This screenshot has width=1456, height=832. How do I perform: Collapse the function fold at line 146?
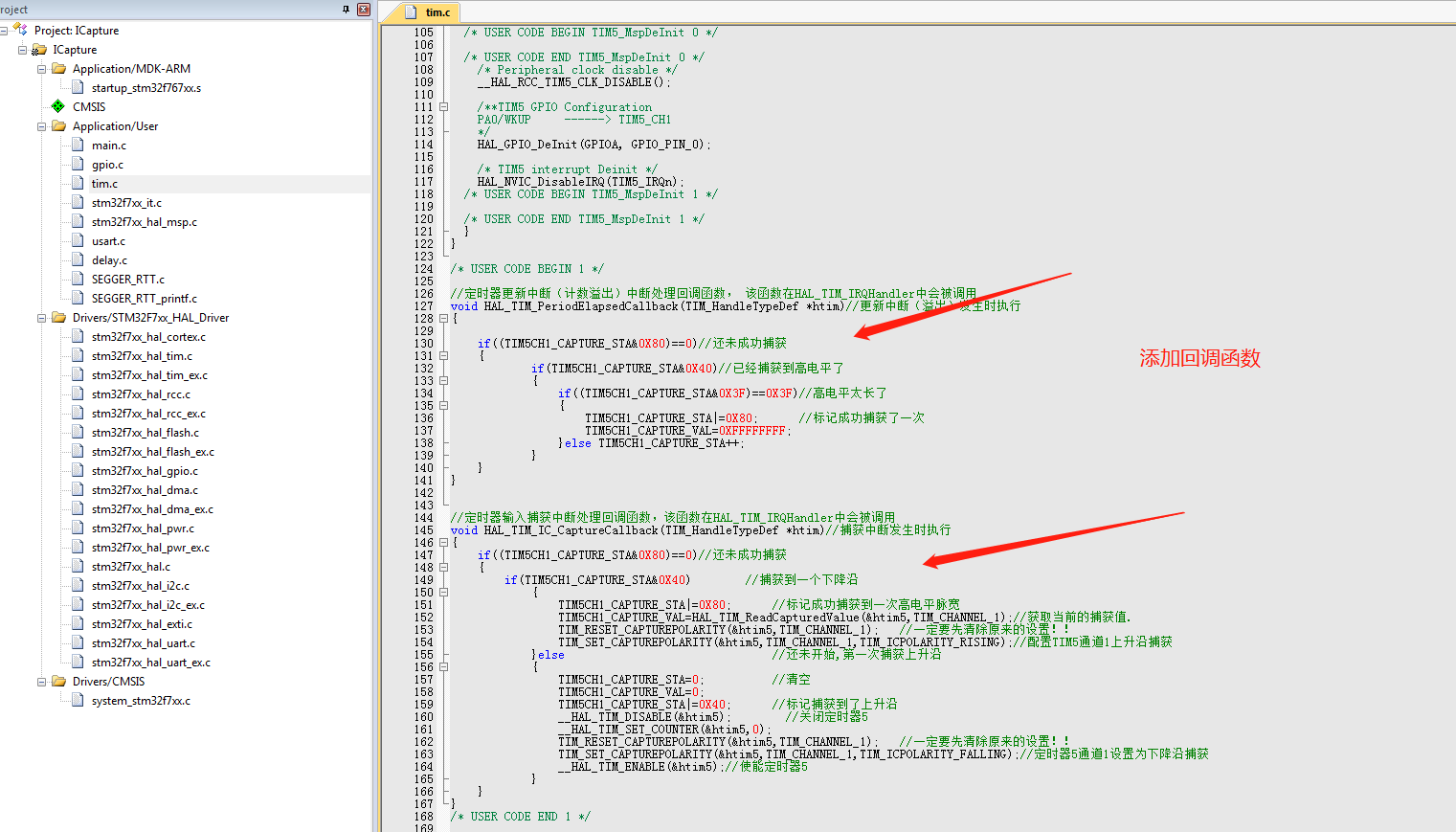[444, 543]
